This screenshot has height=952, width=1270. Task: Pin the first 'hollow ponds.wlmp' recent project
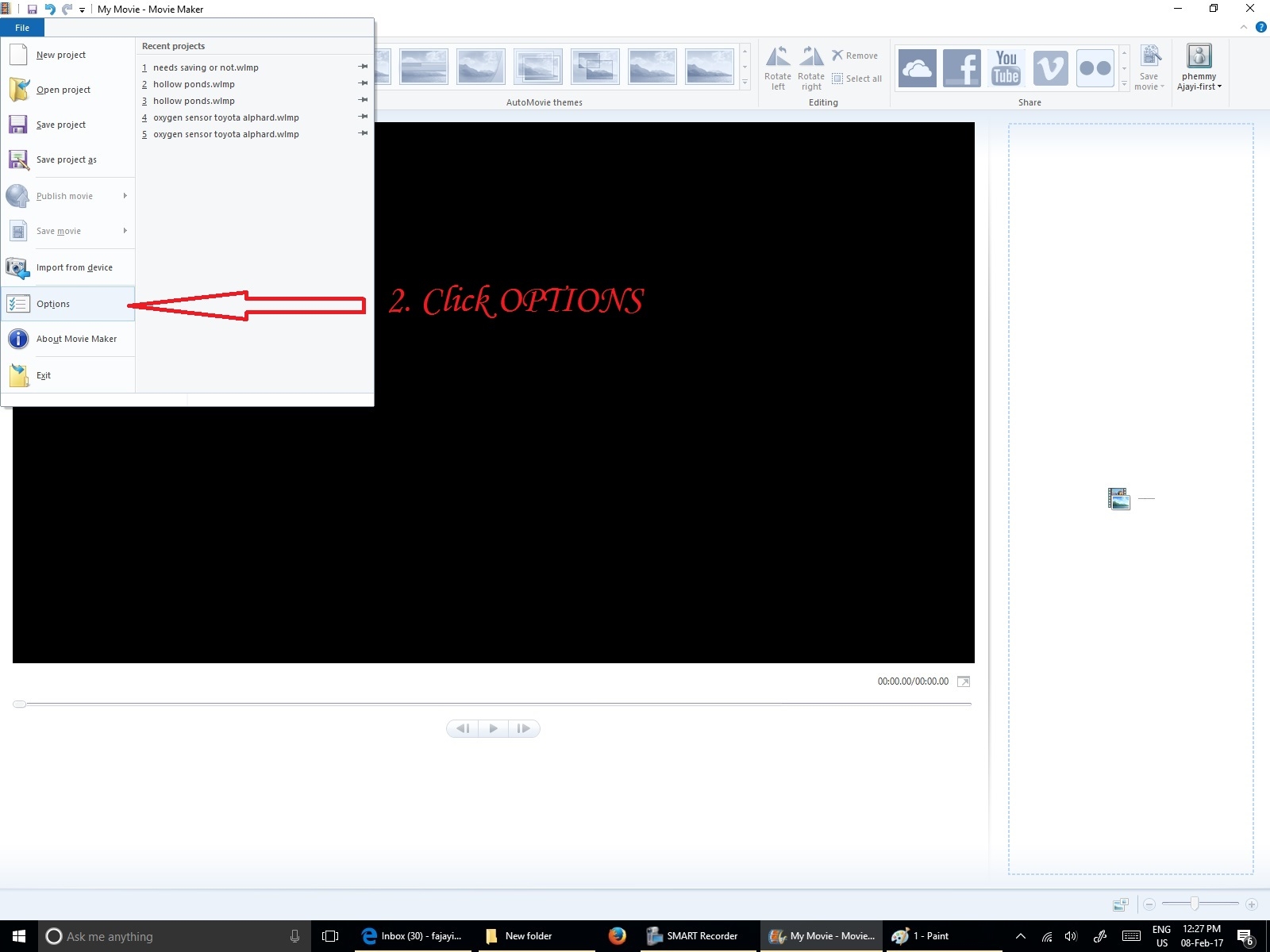click(x=363, y=84)
